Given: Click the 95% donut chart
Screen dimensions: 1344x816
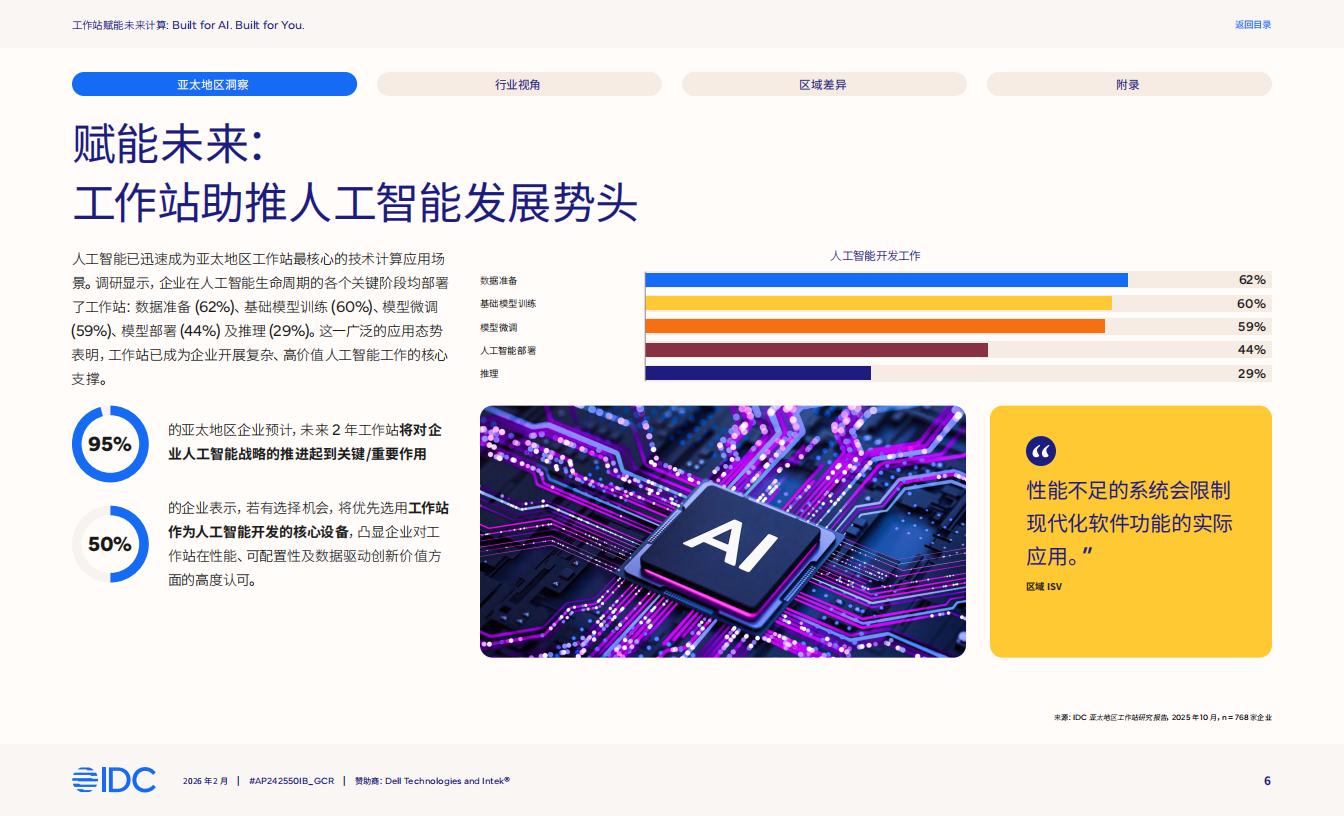Looking at the screenshot, I should pyautogui.click(x=110, y=444).
